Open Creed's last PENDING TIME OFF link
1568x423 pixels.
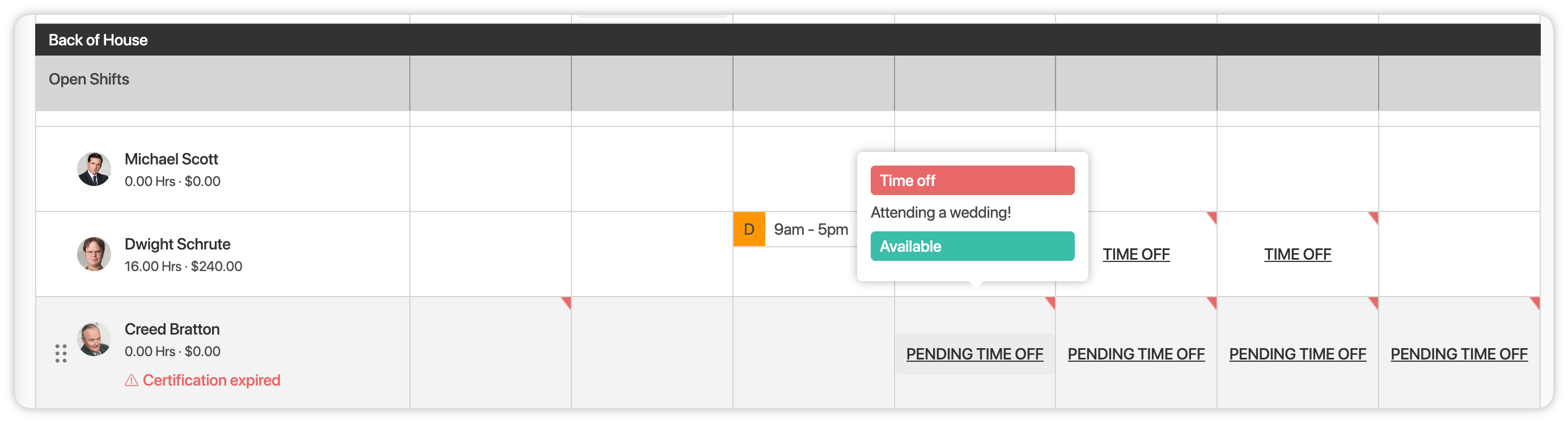(x=1459, y=354)
